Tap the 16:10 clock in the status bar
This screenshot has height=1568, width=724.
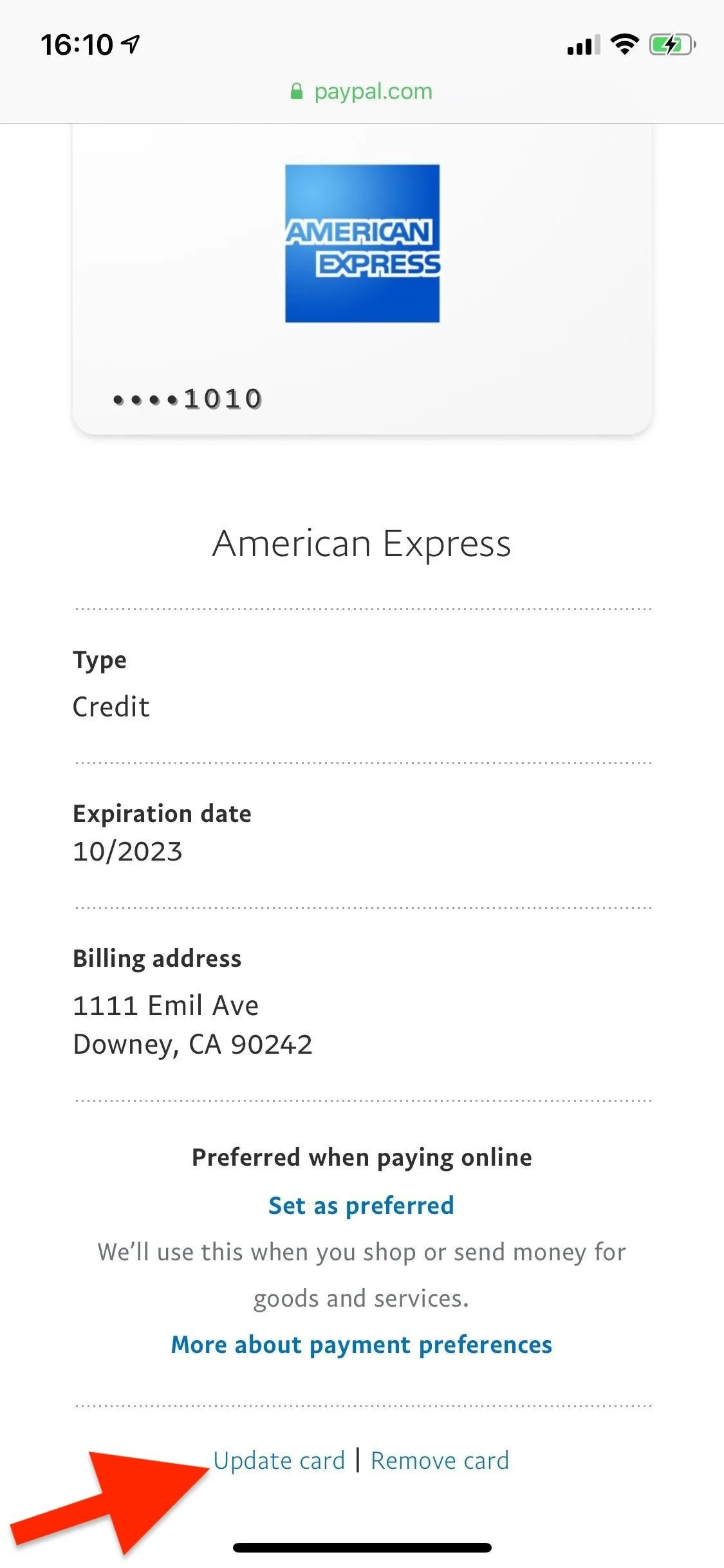point(77,45)
